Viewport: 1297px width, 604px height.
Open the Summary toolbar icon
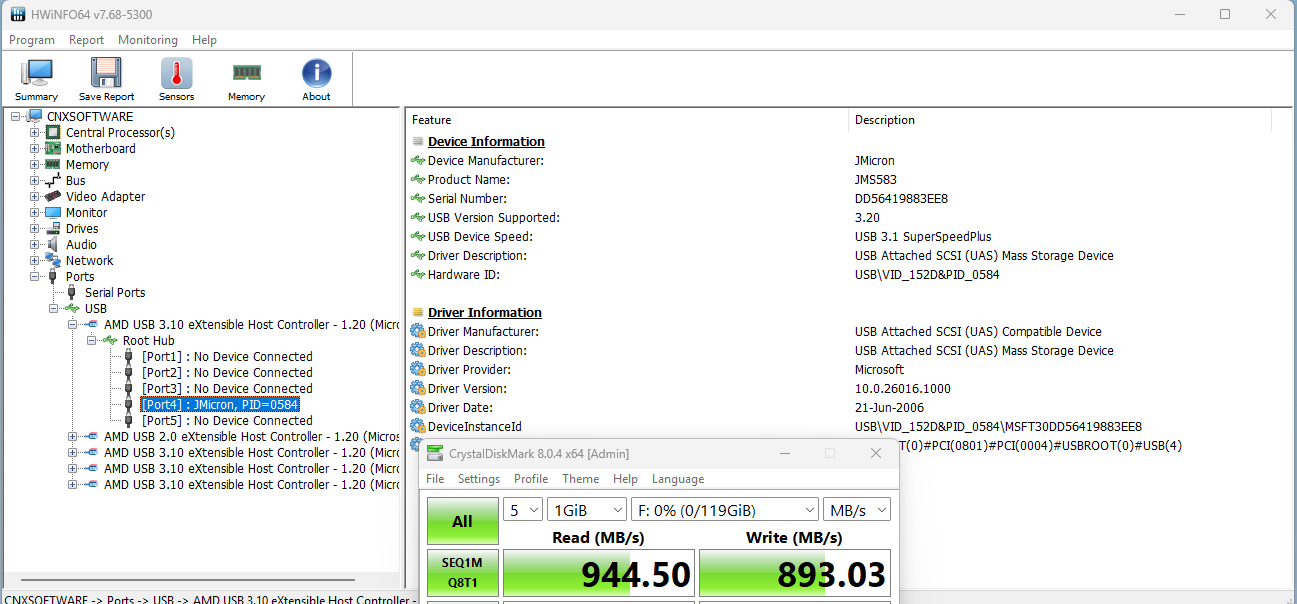click(36, 79)
